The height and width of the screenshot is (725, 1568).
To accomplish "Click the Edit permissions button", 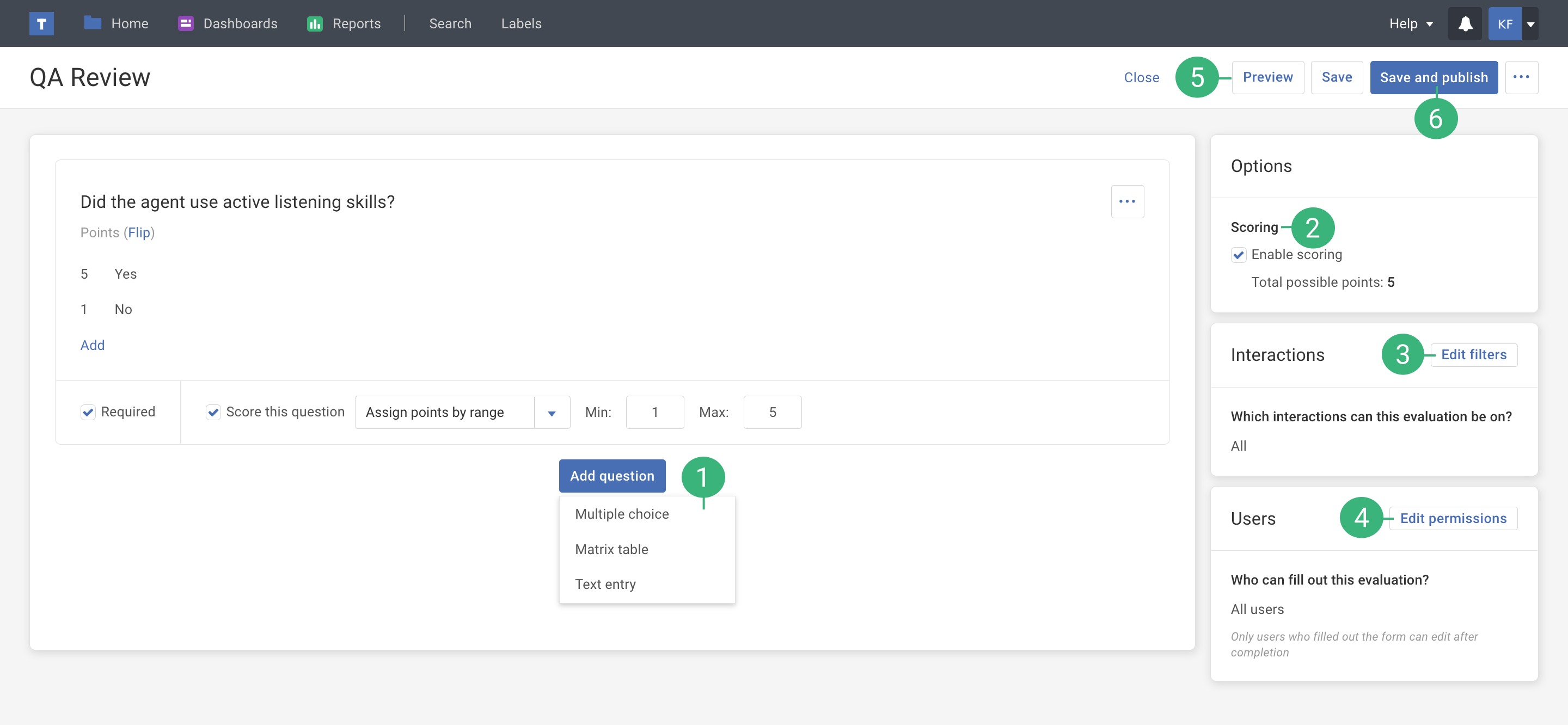I will [1453, 519].
